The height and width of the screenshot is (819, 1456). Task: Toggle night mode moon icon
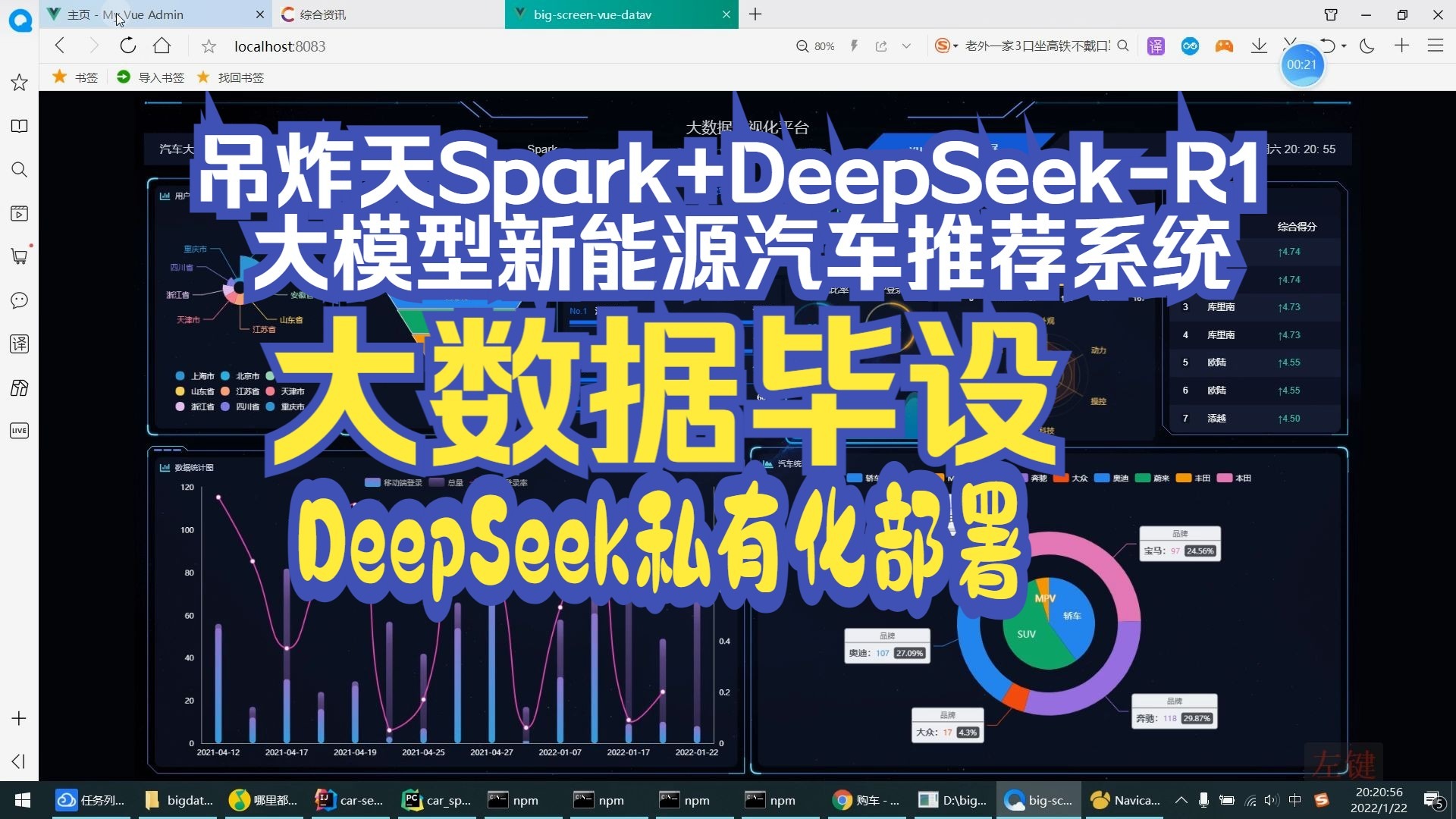coord(1367,46)
